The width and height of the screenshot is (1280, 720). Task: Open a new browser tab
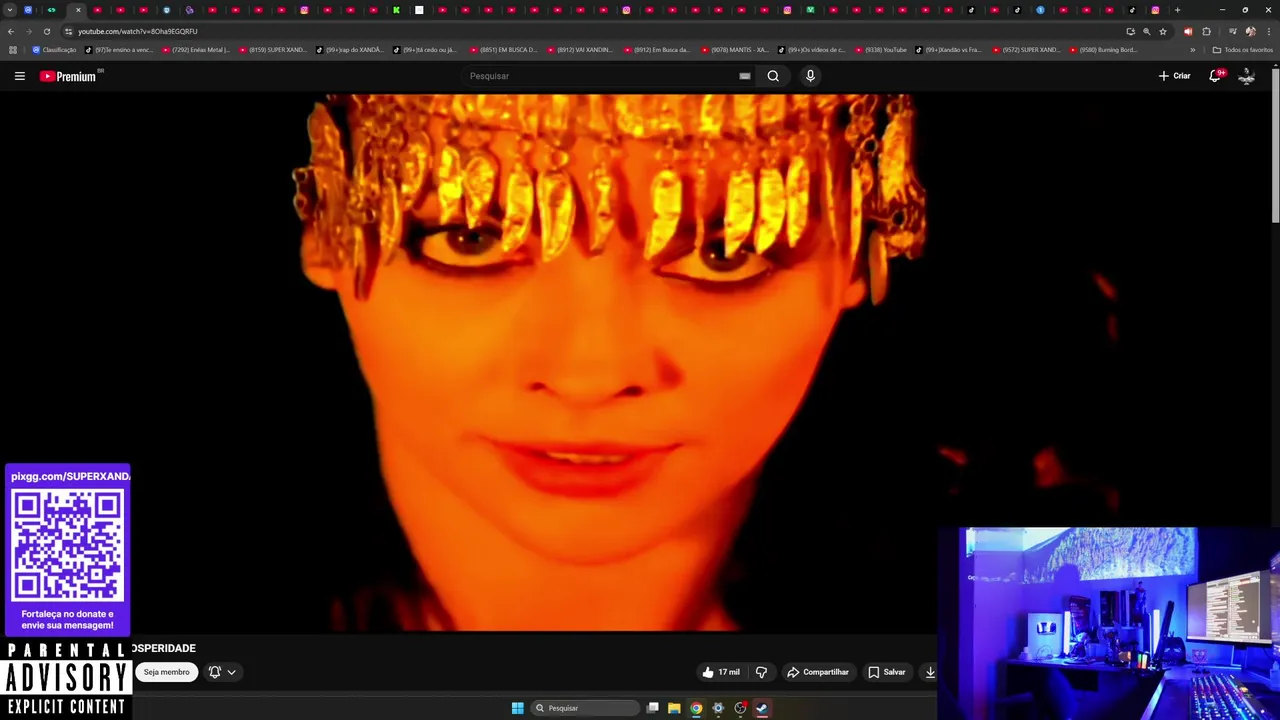pos(1177,10)
